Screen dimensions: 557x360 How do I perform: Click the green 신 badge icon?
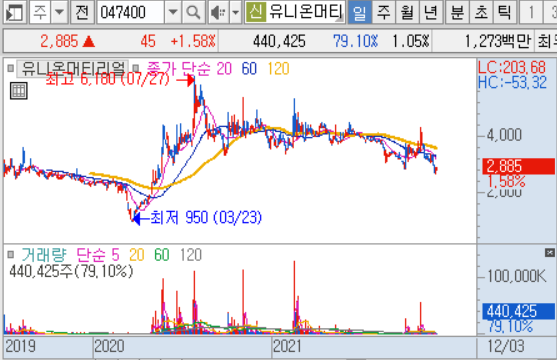[256, 12]
